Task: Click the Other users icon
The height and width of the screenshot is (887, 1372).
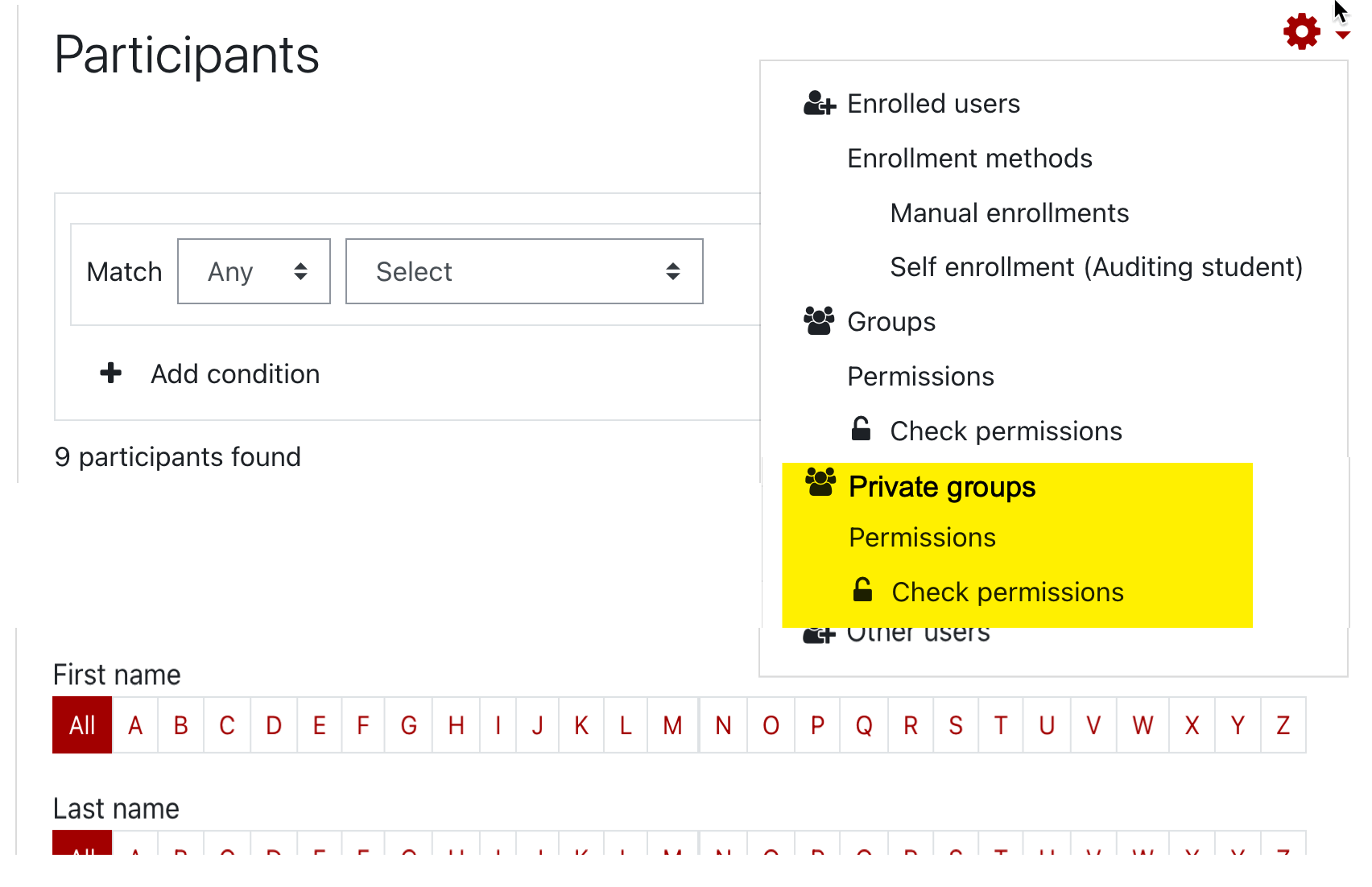Action: point(819,635)
